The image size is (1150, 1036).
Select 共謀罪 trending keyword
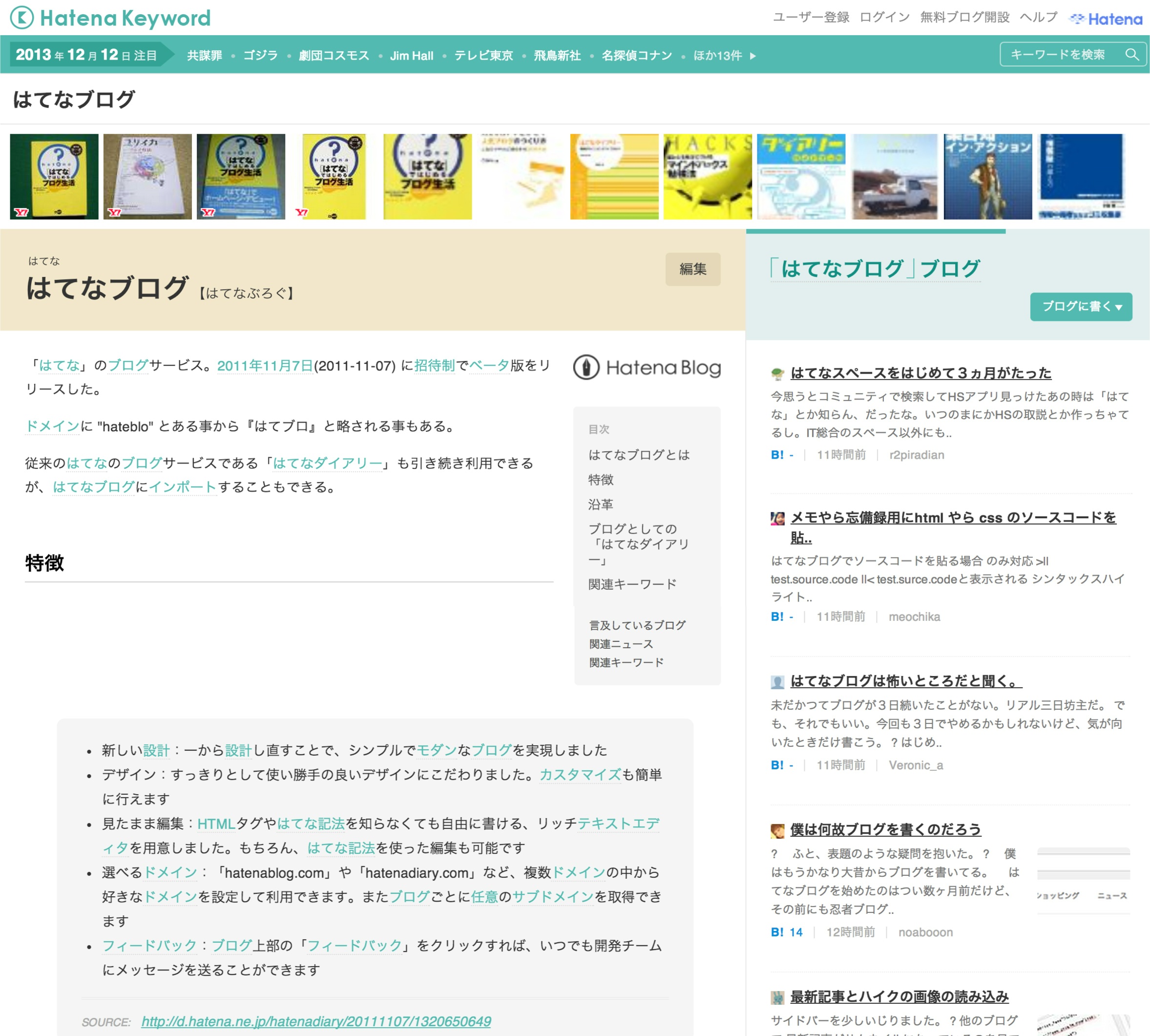pyautogui.click(x=204, y=56)
